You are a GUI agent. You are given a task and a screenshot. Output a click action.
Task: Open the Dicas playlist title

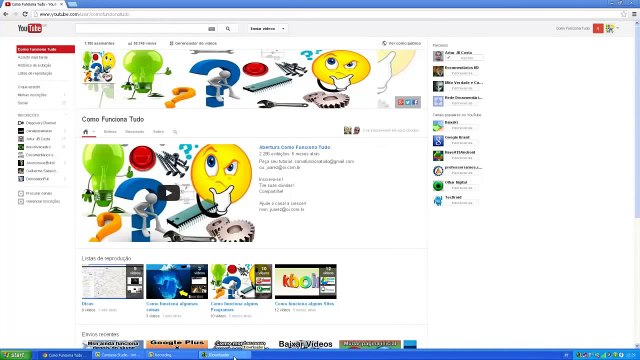pyautogui.click(x=87, y=304)
